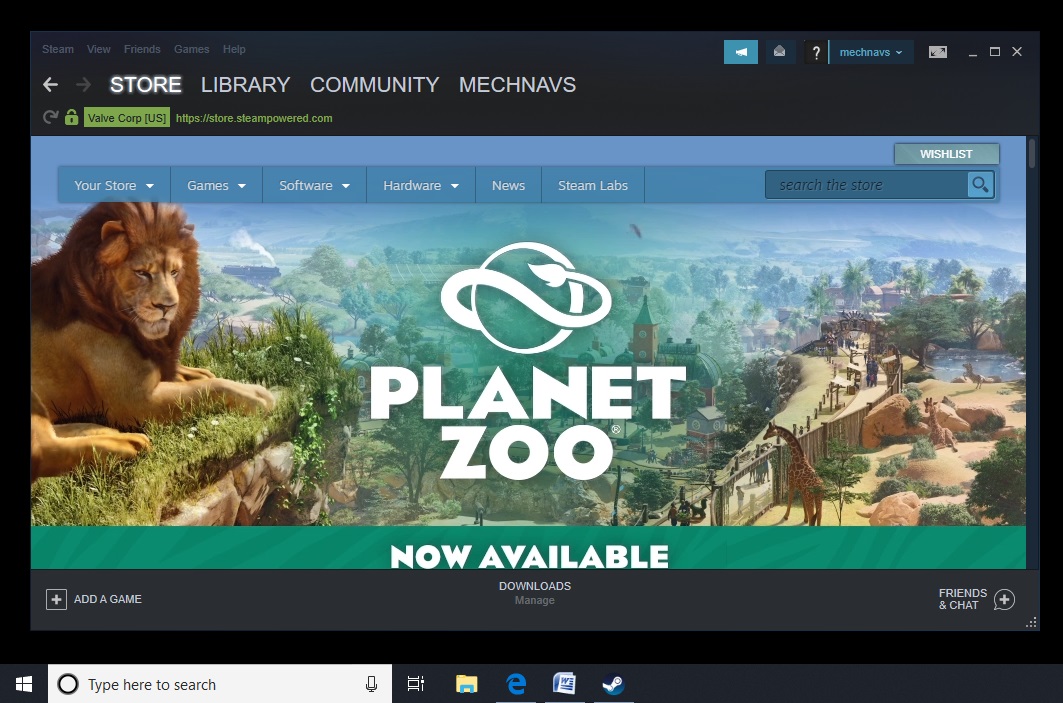
Task: Click the window resize grip corner
Action: point(1031,622)
